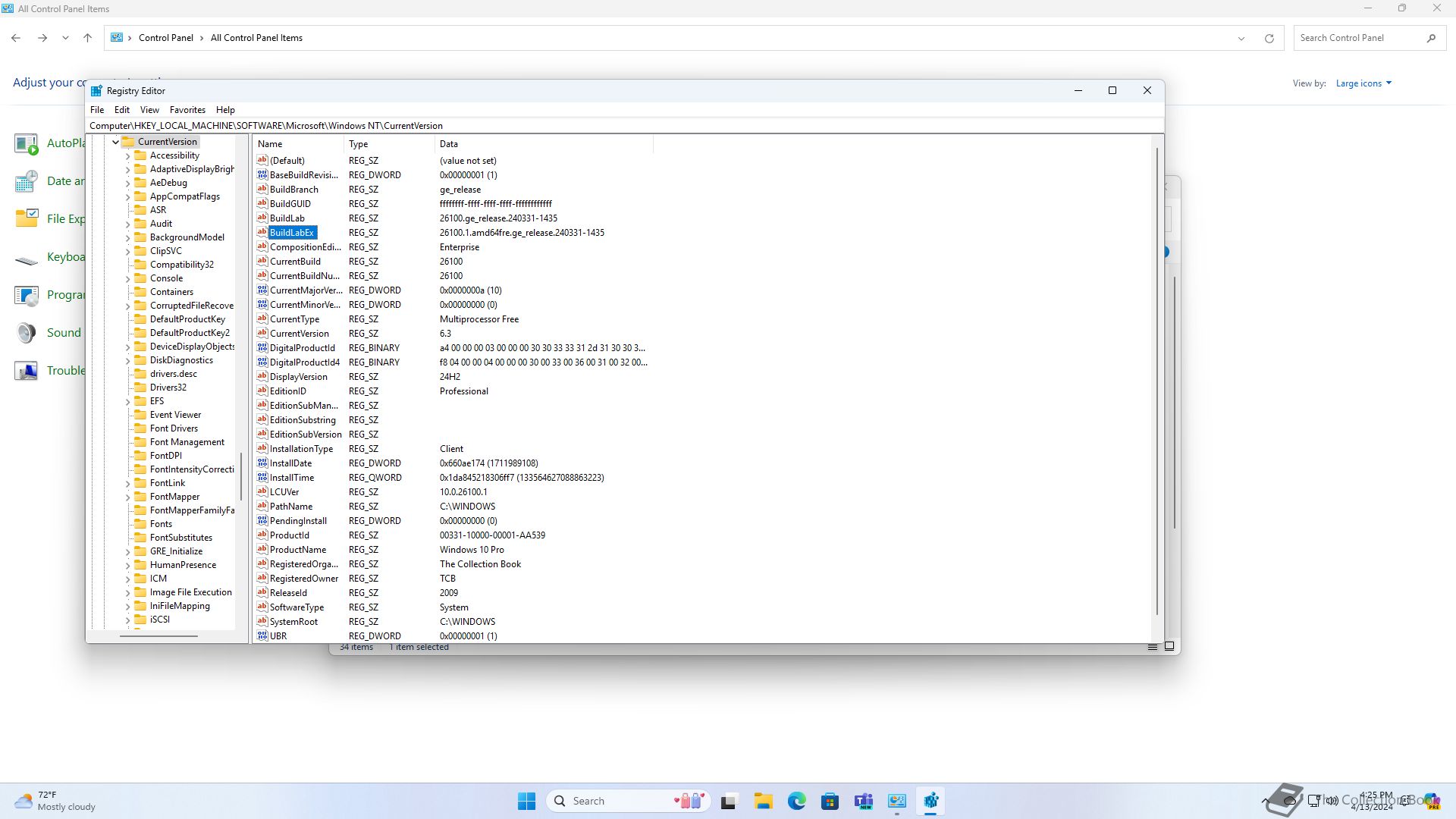
Task: Select the IniFileMapping key in tree
Action: (x=180, y=606)
